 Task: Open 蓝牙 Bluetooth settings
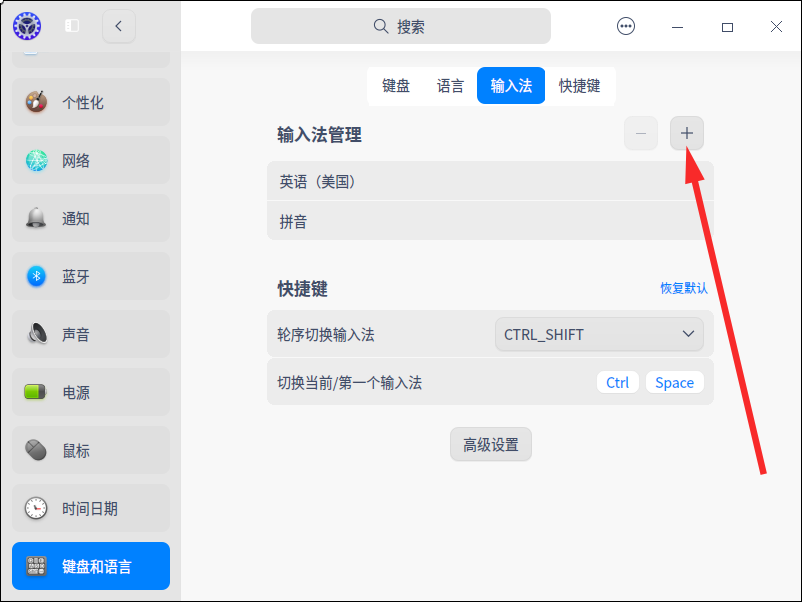(91, 276)
